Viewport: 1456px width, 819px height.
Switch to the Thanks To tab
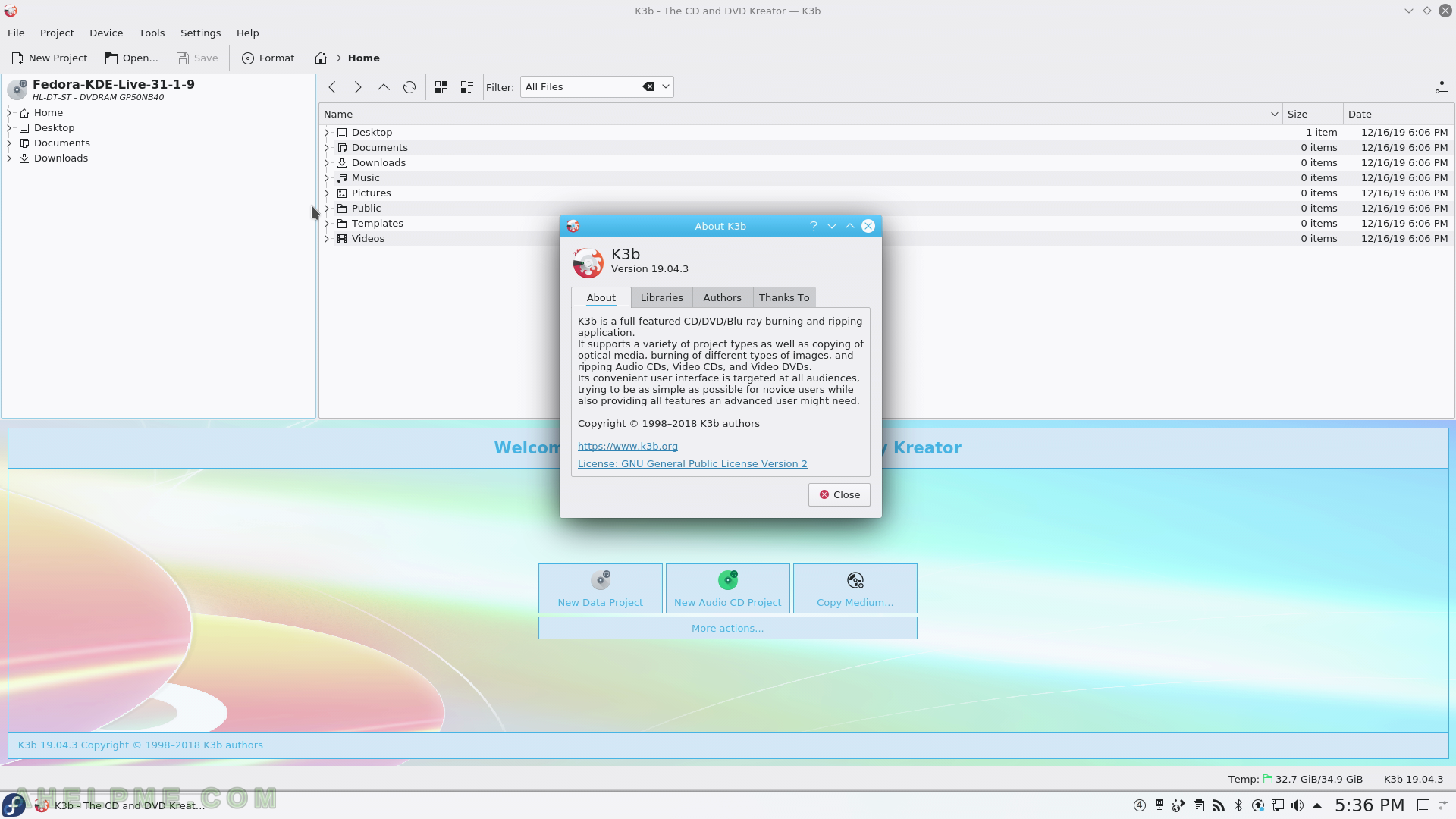(784, 297)
